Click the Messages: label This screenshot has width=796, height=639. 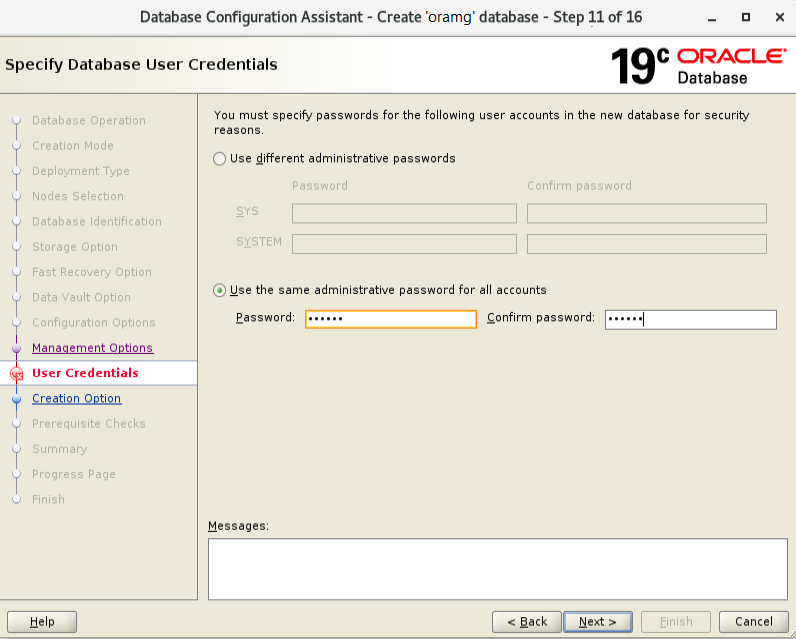pyautogui.click(x=238, y=526)
